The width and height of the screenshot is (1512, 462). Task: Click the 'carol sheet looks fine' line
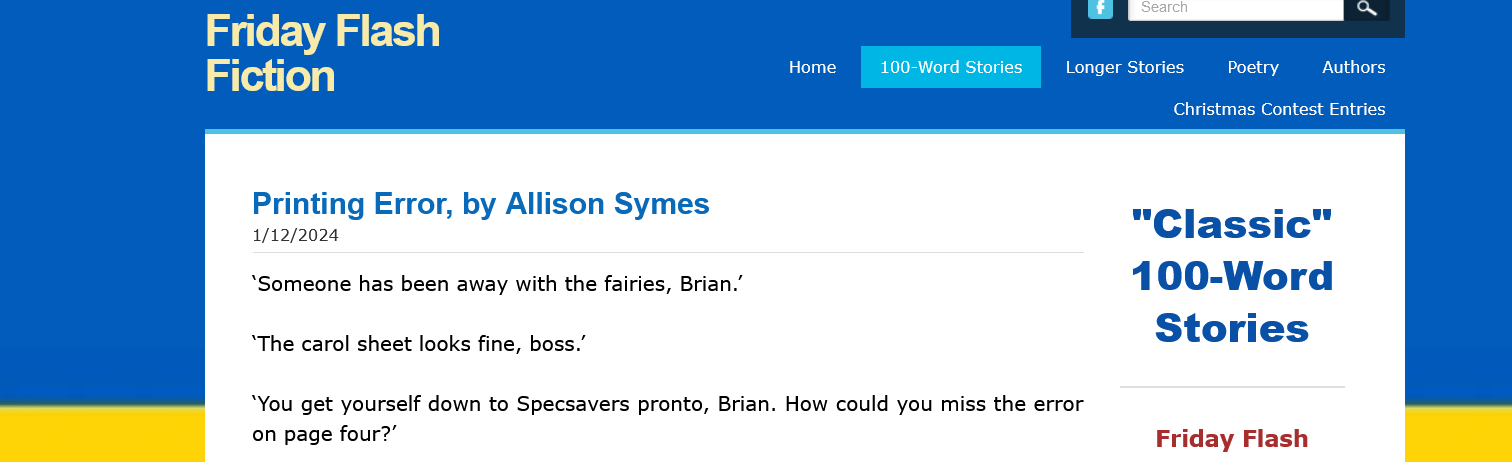pyautogui.click(x=418, y=345)
